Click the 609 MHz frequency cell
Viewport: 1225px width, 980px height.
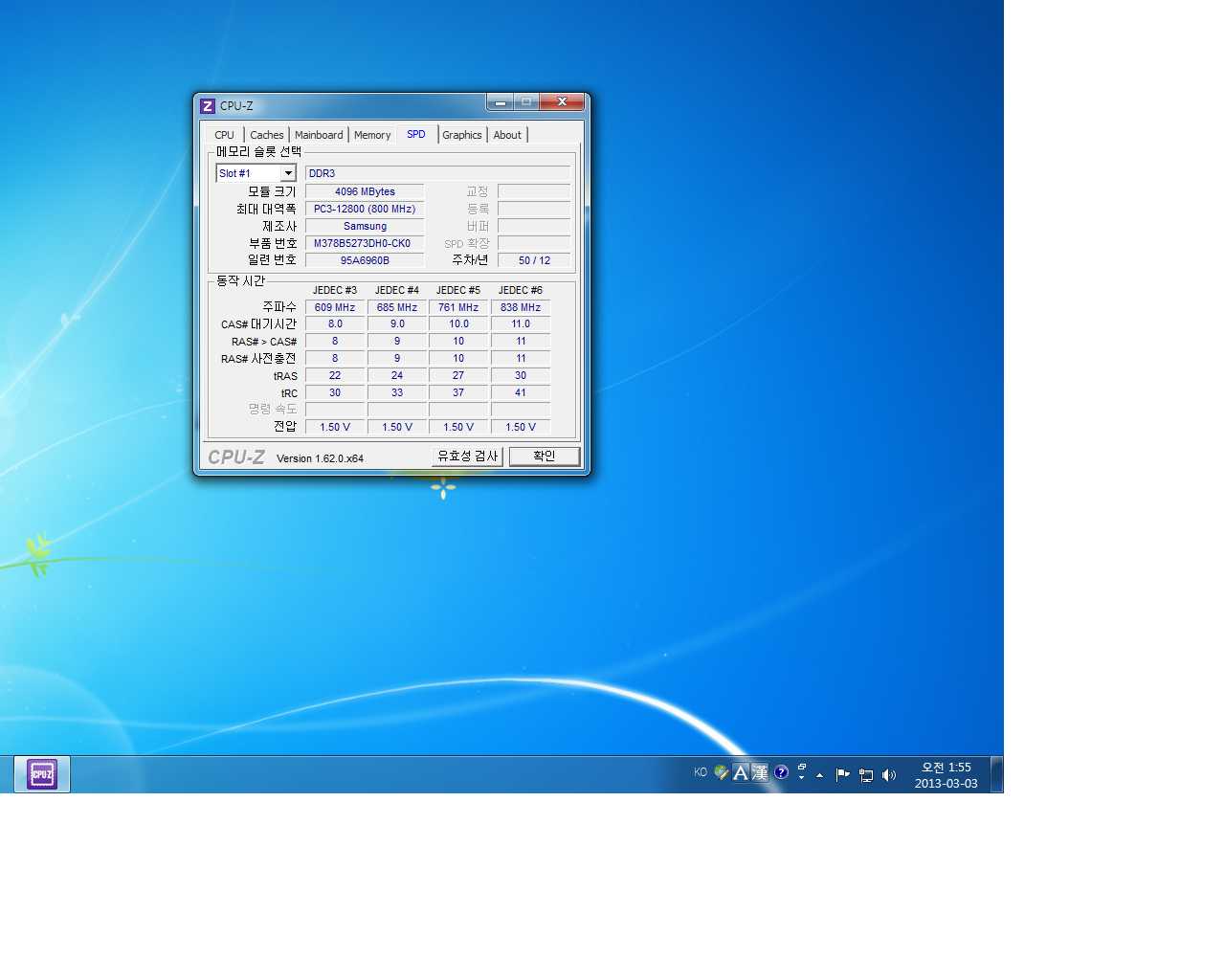[x=335, y=307]
